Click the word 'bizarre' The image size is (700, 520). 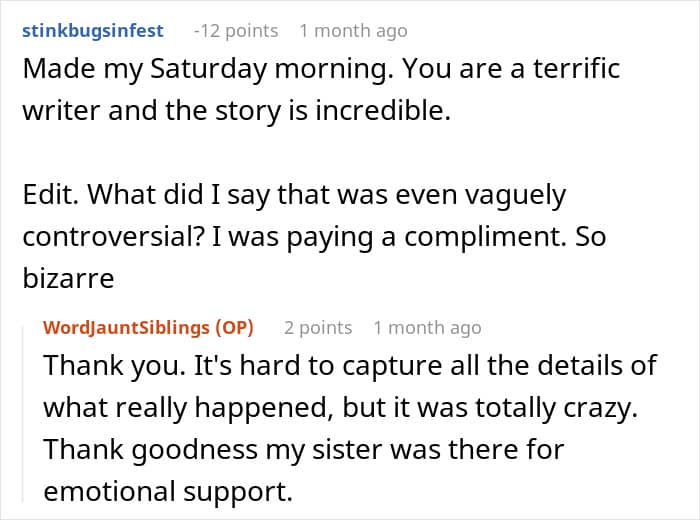pyautogui.click(x=68, y=276)
